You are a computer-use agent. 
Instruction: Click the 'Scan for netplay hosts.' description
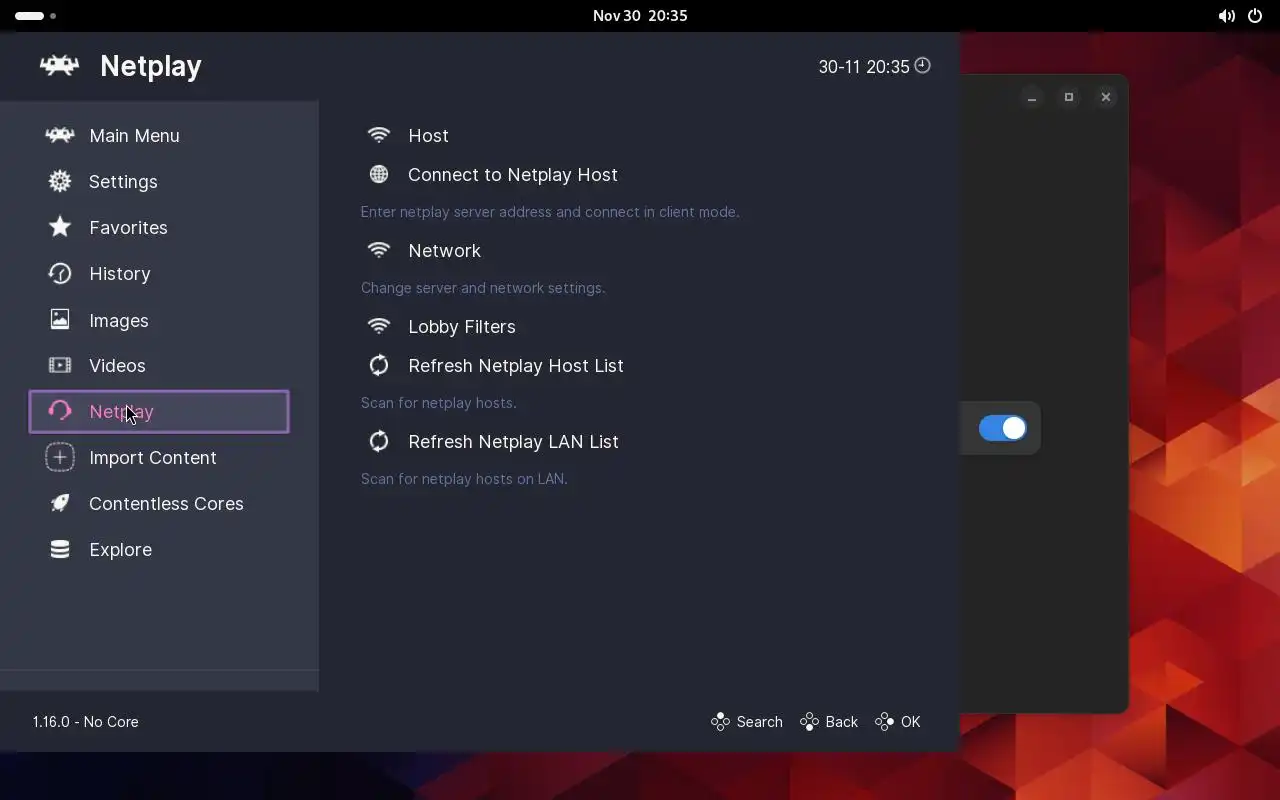(x=438, y=403)
